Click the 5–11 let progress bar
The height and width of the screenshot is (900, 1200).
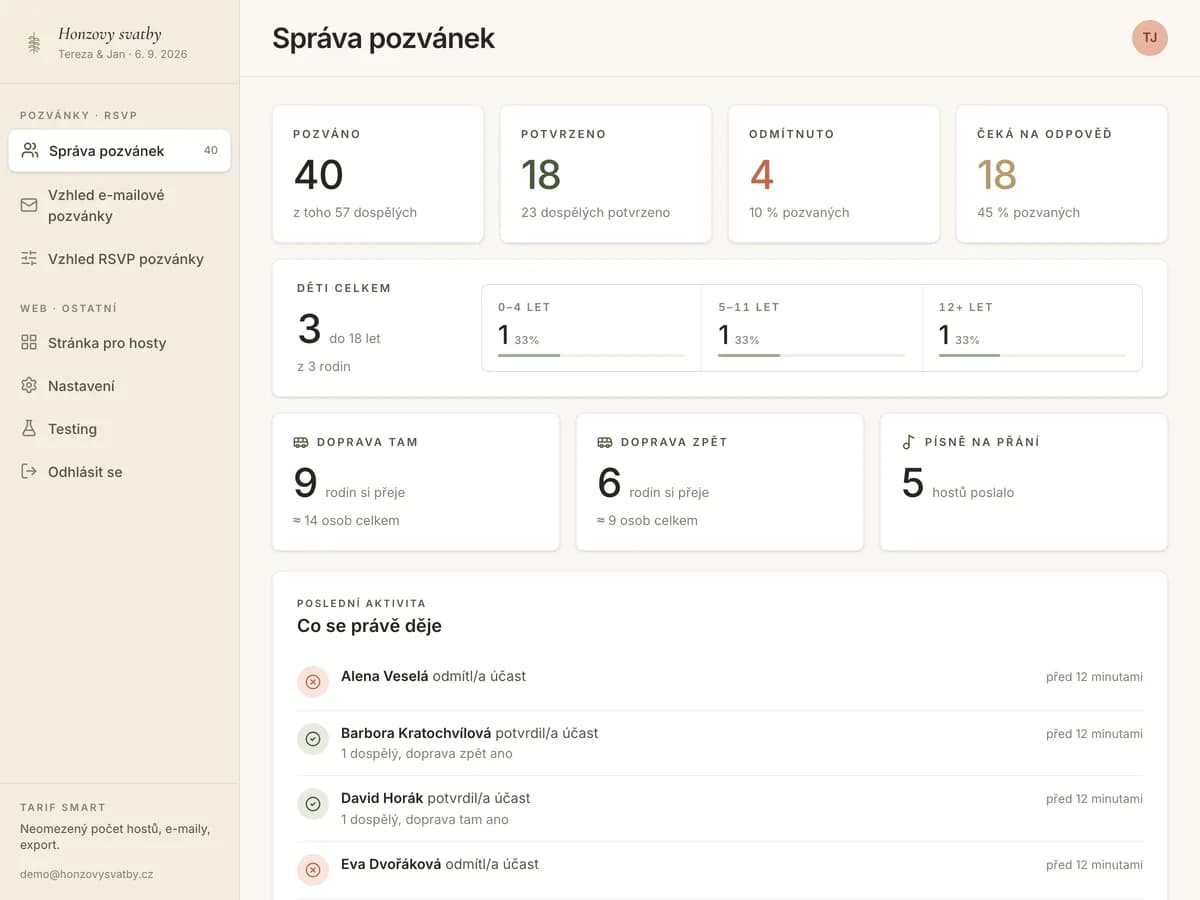pyautogui.click(x=811, y=355)
